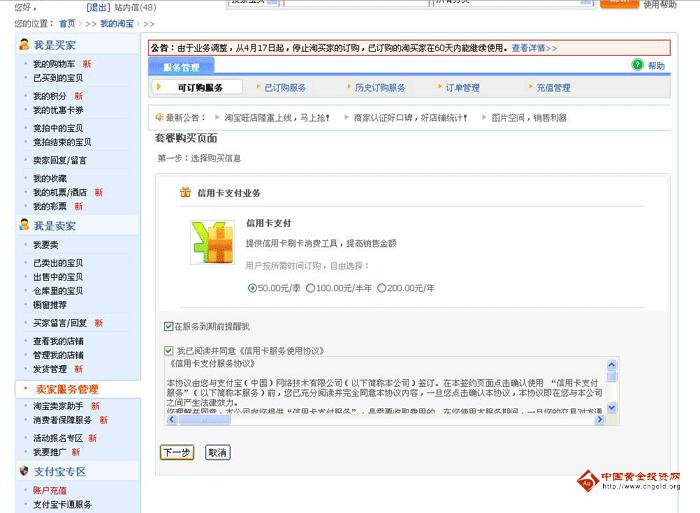Toggle 在服务到期前提醒我 reminder checkbox
Screen dimensions: 700x513
pos(168,326)
